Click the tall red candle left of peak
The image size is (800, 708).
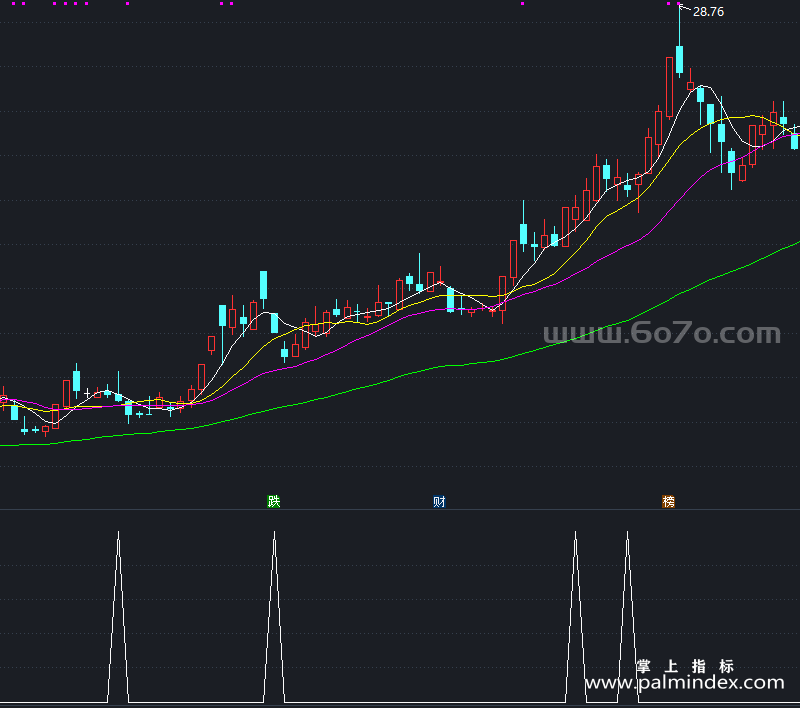(669, 88)
